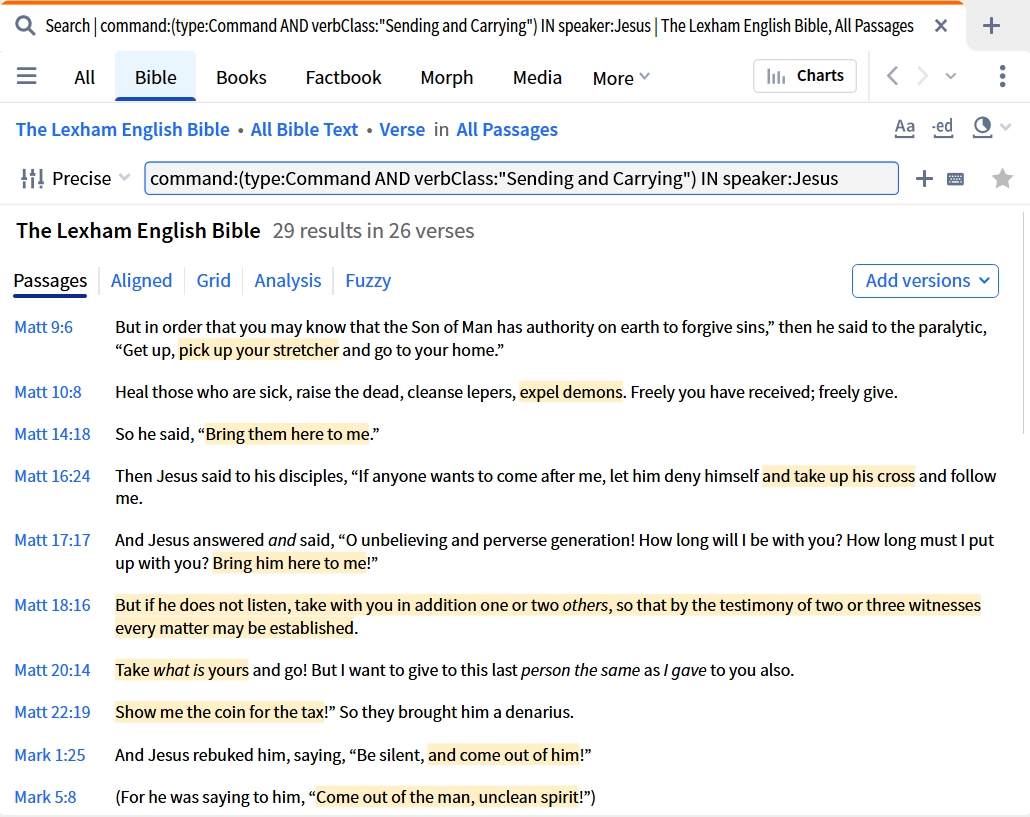Save search as favorite with star

click(x=1002, y=178)
